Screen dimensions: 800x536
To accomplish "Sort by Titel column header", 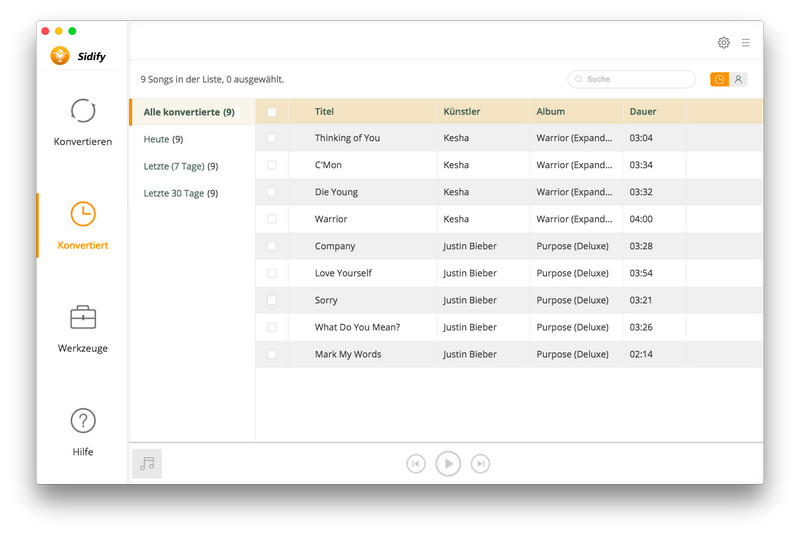I will [324, 112].
